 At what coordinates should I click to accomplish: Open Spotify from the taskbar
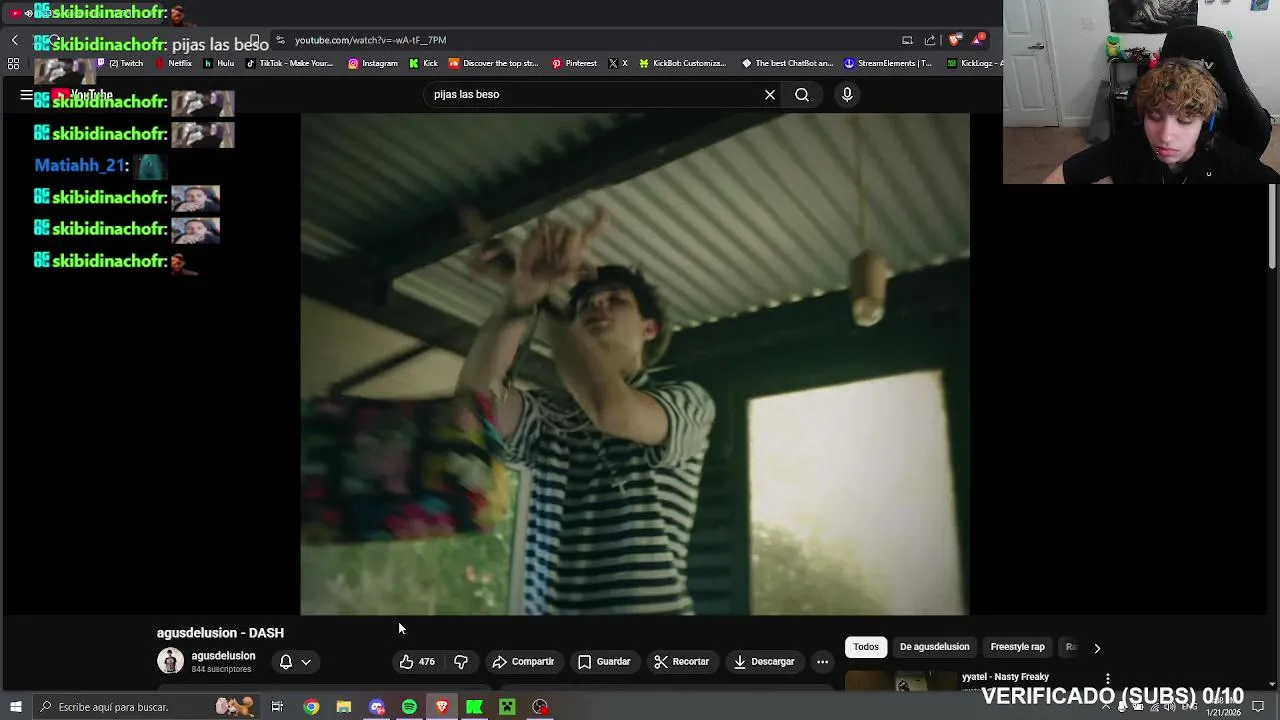point(409,707)
